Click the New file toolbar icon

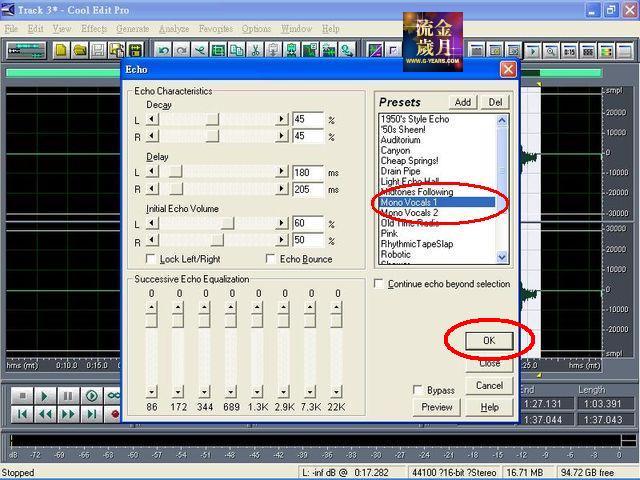tap(61, 51)
